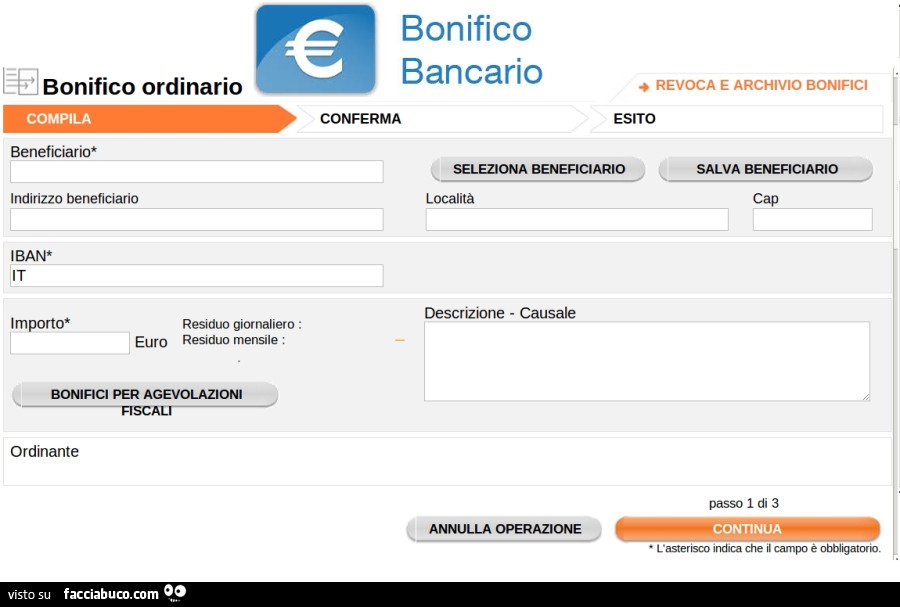Viewport: 900px width, 607px height.
Task: Click inside Descrizione - Causale text area
Action: (646, 361)
